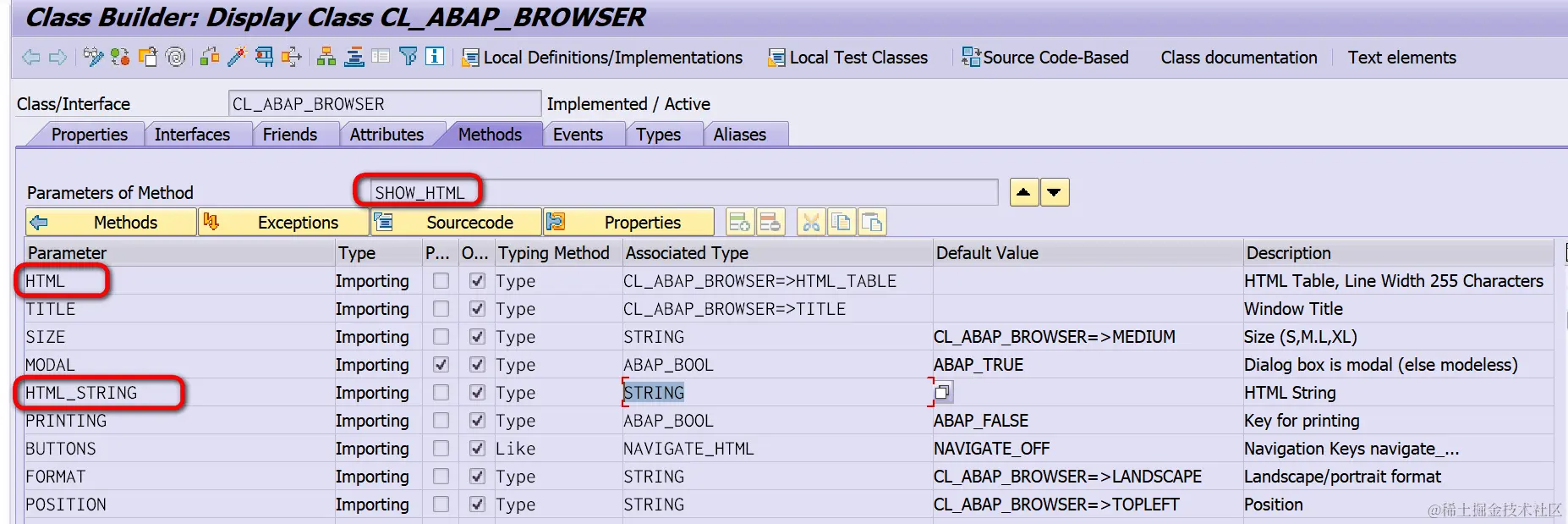Click the Exceptions button

pos(283,222)
